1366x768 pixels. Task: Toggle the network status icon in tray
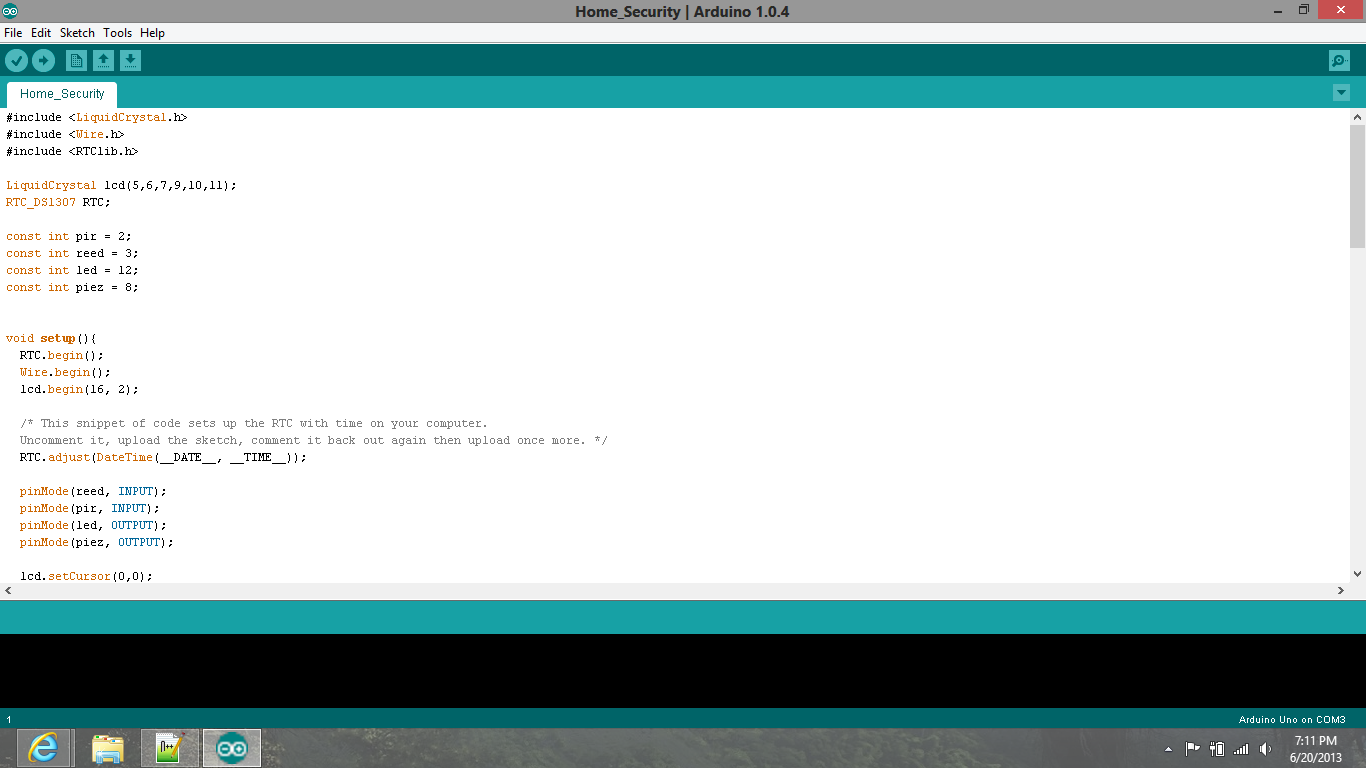click(1240, 747)
